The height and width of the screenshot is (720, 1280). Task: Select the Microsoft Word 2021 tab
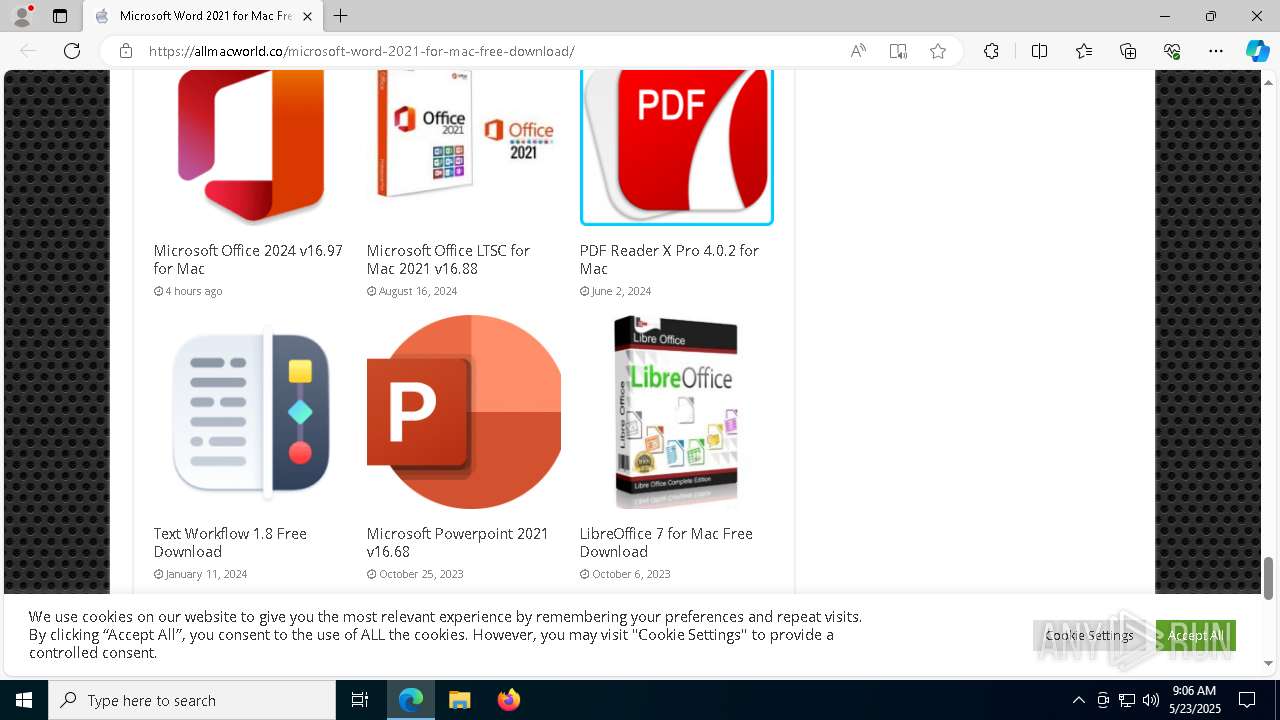tap(203, 16)
